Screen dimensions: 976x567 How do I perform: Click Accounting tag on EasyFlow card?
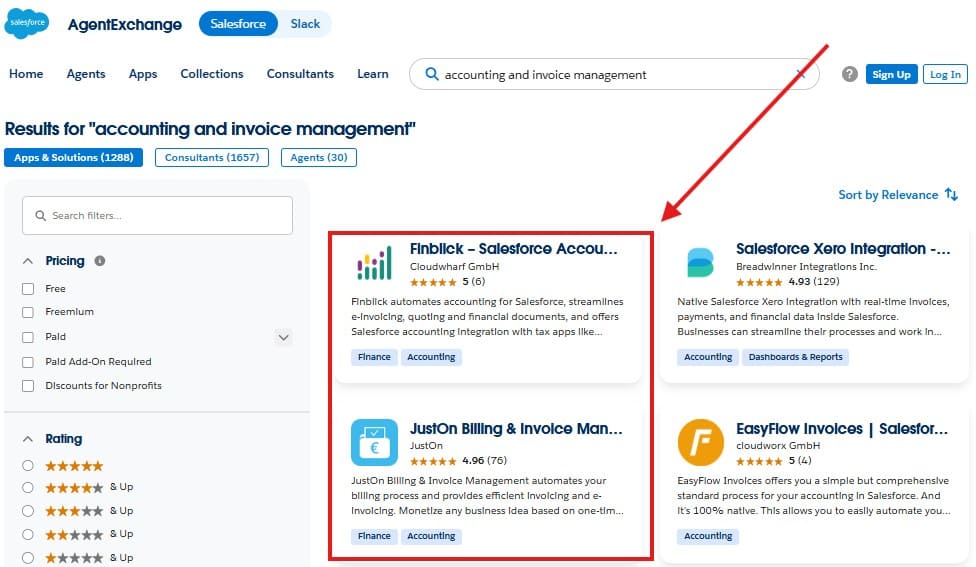[708, 536]
